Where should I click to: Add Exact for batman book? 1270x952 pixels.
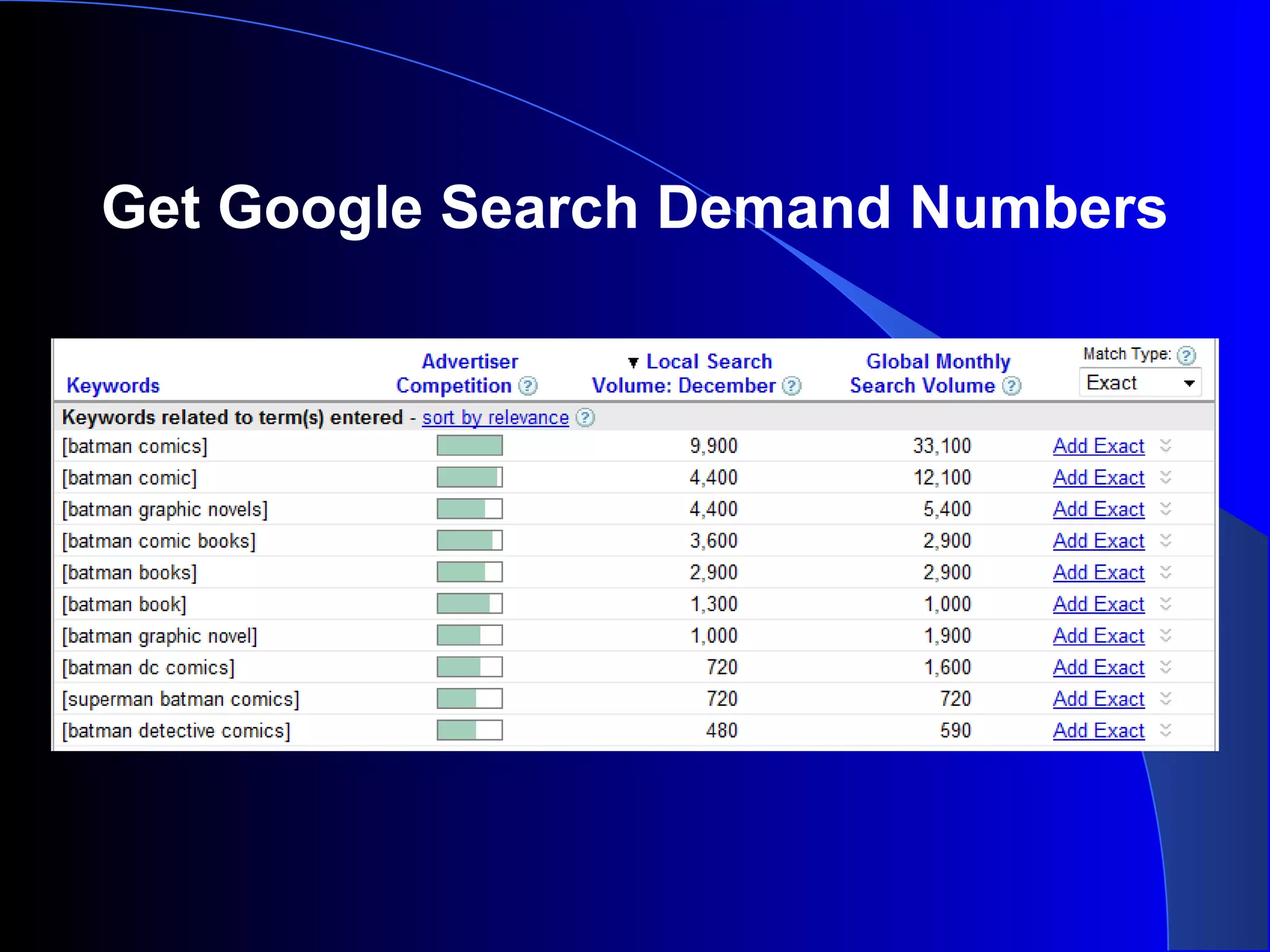coord(1098,604)
